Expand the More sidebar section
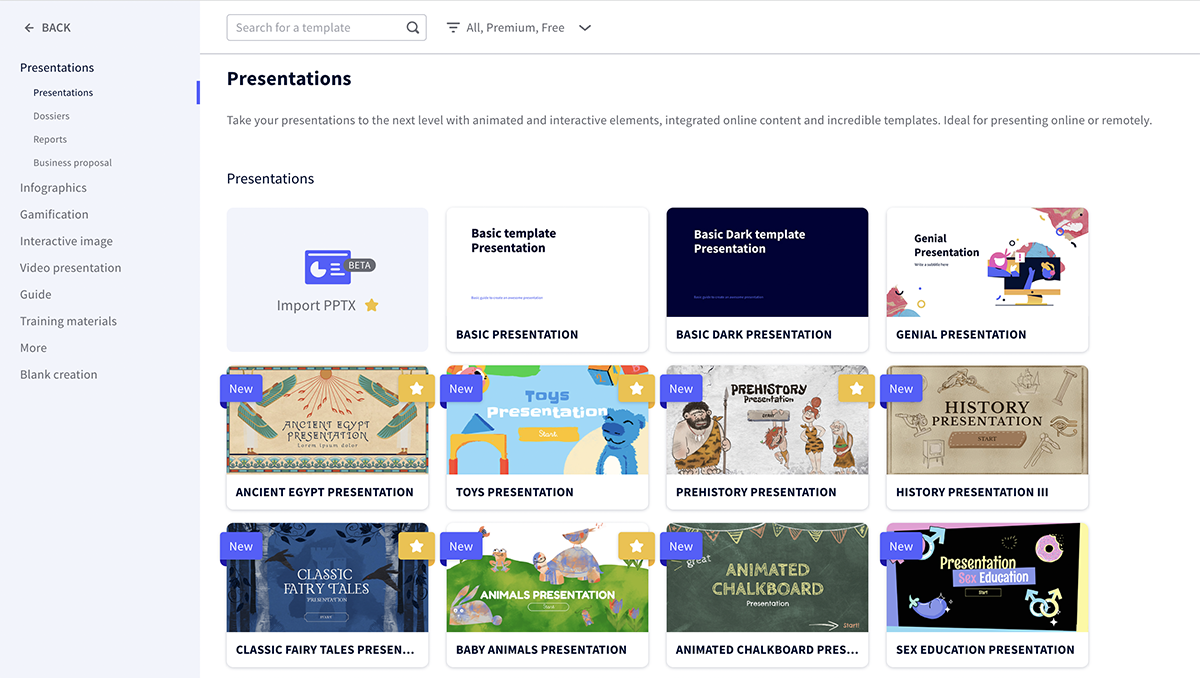Image resolution: width=1200 pixels, height=678 pixels. (33, 348)
